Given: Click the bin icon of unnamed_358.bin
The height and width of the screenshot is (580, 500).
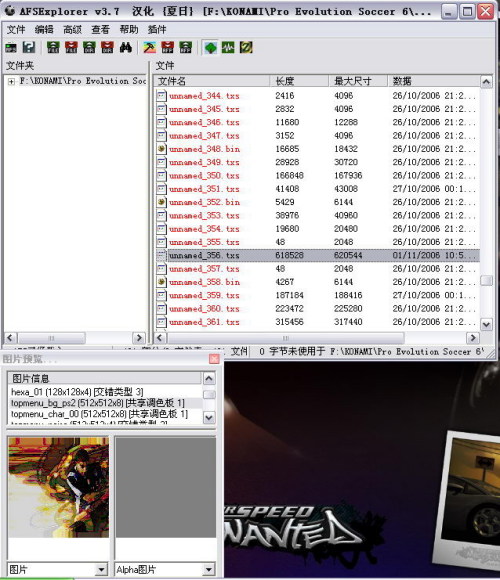Looking at the screenshot, I should click(161, 282).
